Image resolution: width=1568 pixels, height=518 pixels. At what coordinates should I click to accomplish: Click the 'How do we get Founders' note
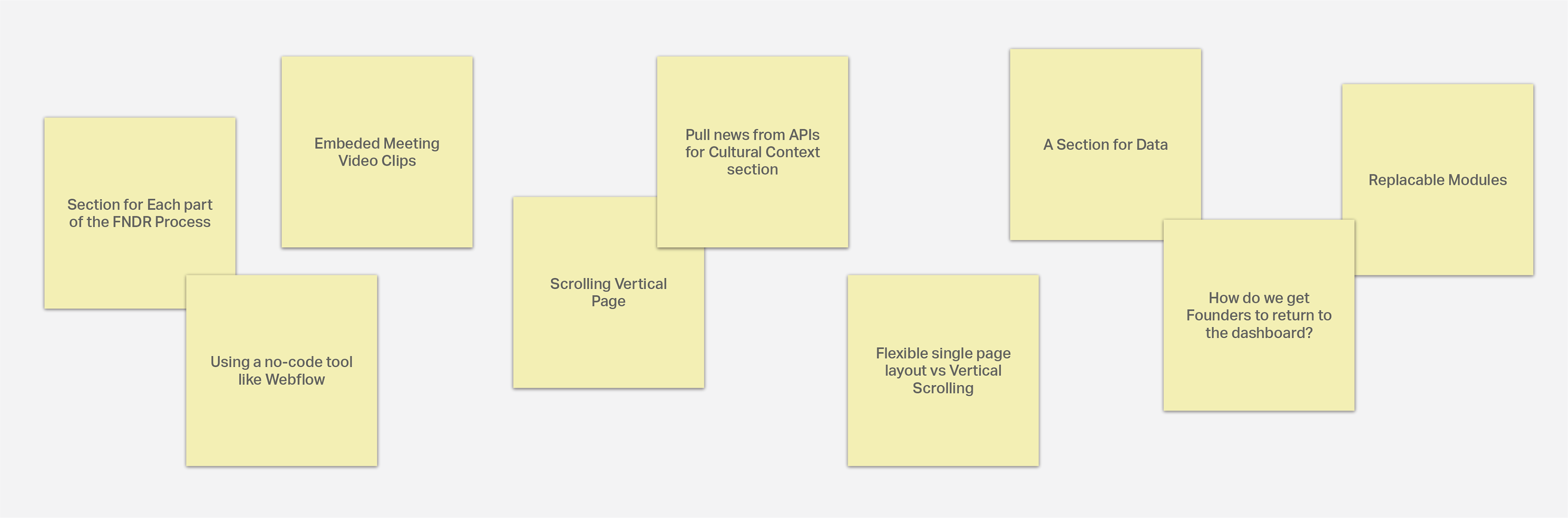point(1259,315)
